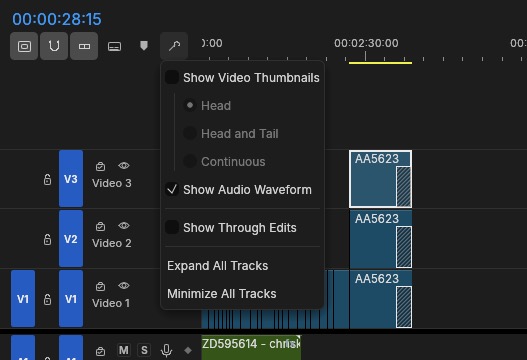
Task: Toggle sync lock on Video 2
Action: coord(100,226)
